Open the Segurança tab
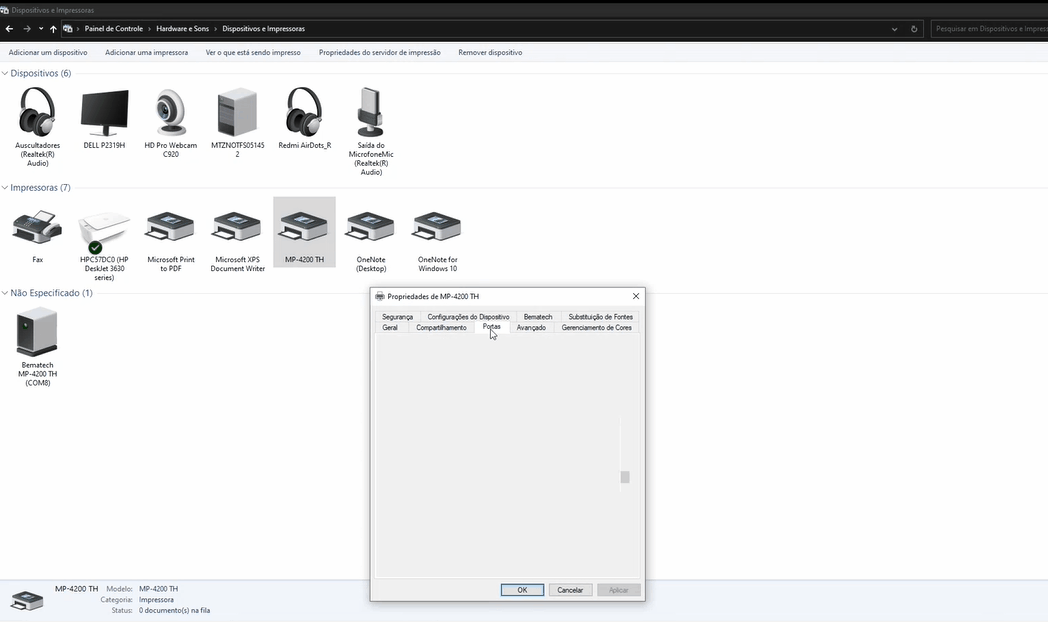The width and height of the screenshot is (1048, 622). [397, 317]
